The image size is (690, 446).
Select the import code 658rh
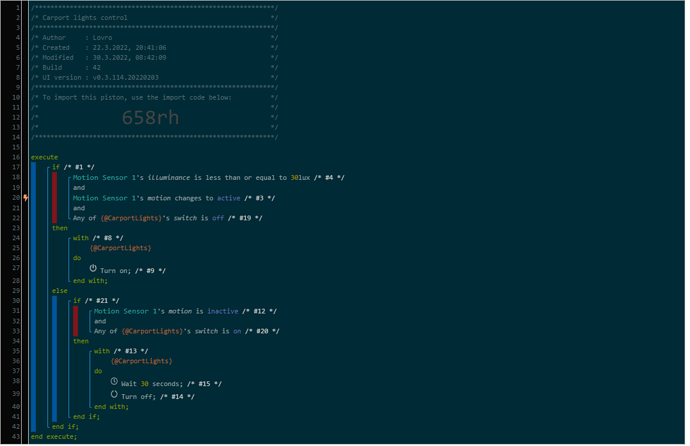click(x=150, y=117)
